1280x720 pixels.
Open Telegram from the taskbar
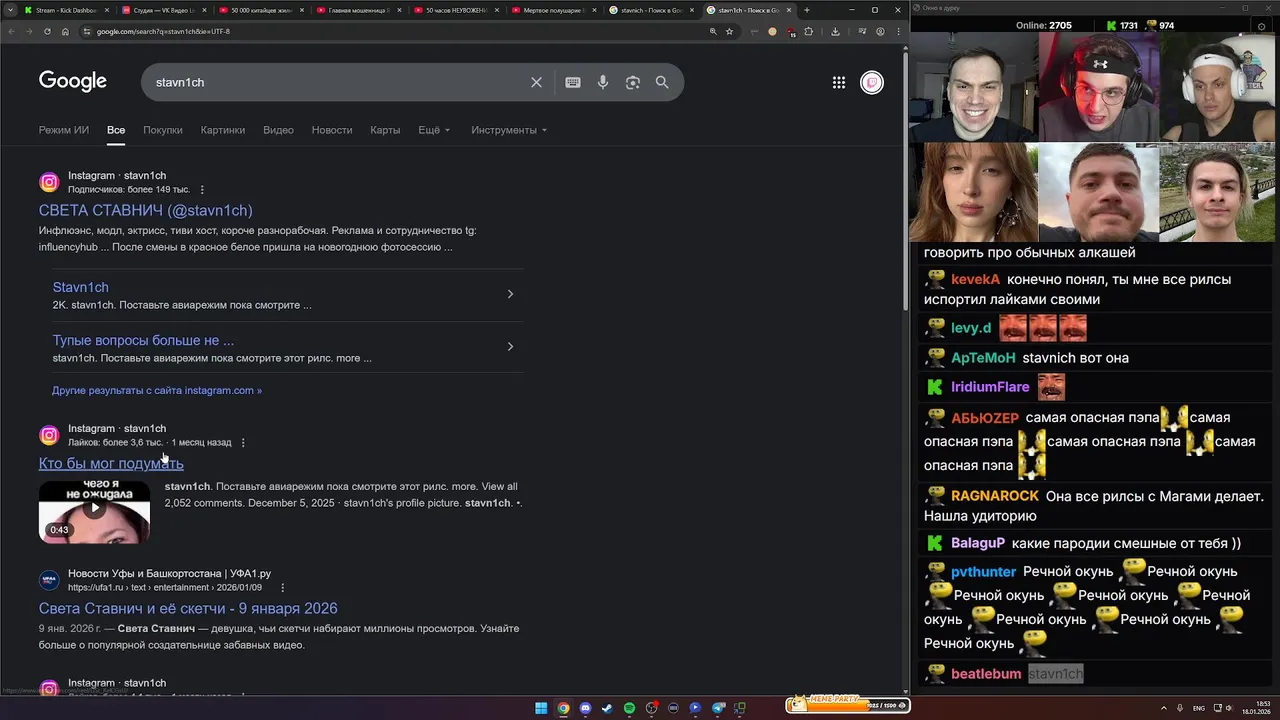pos(717,708)
